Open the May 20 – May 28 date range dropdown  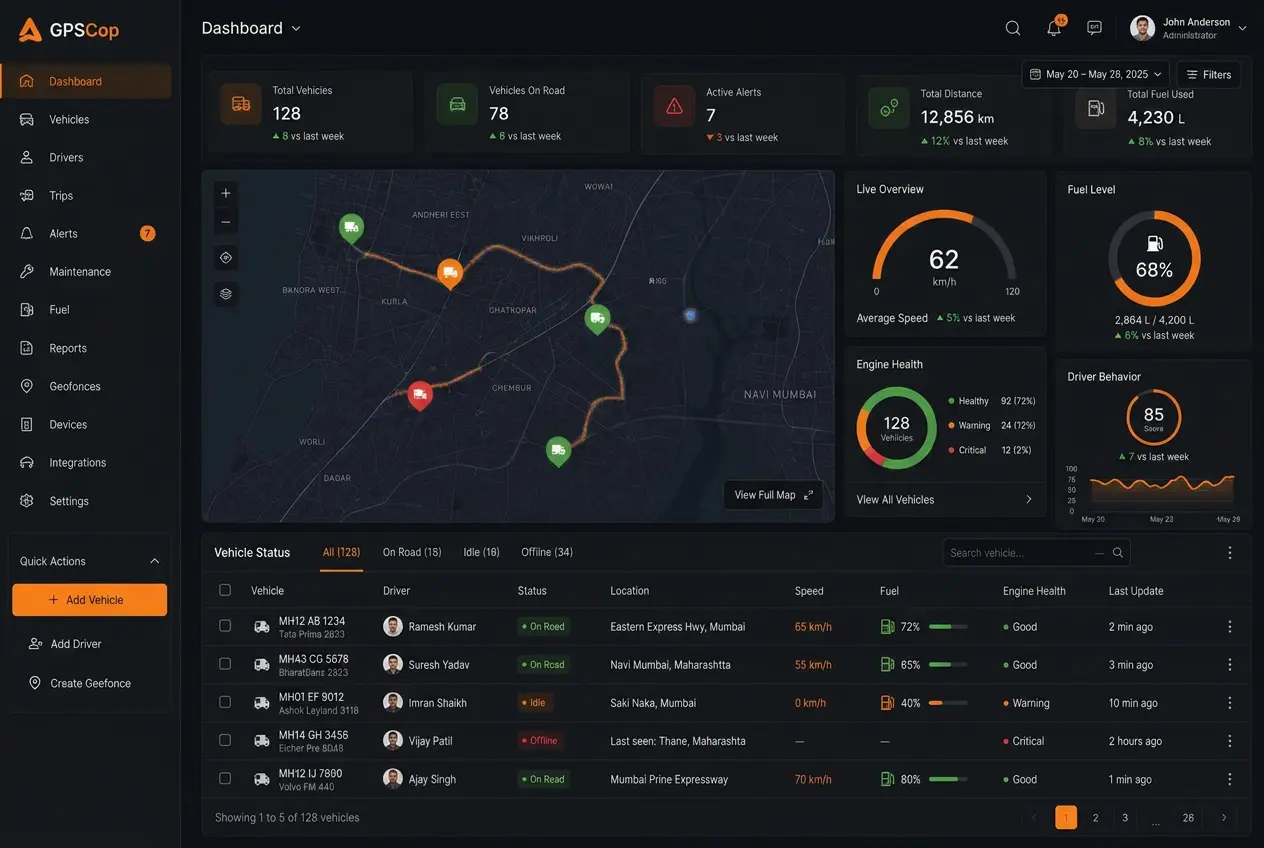1096,74
